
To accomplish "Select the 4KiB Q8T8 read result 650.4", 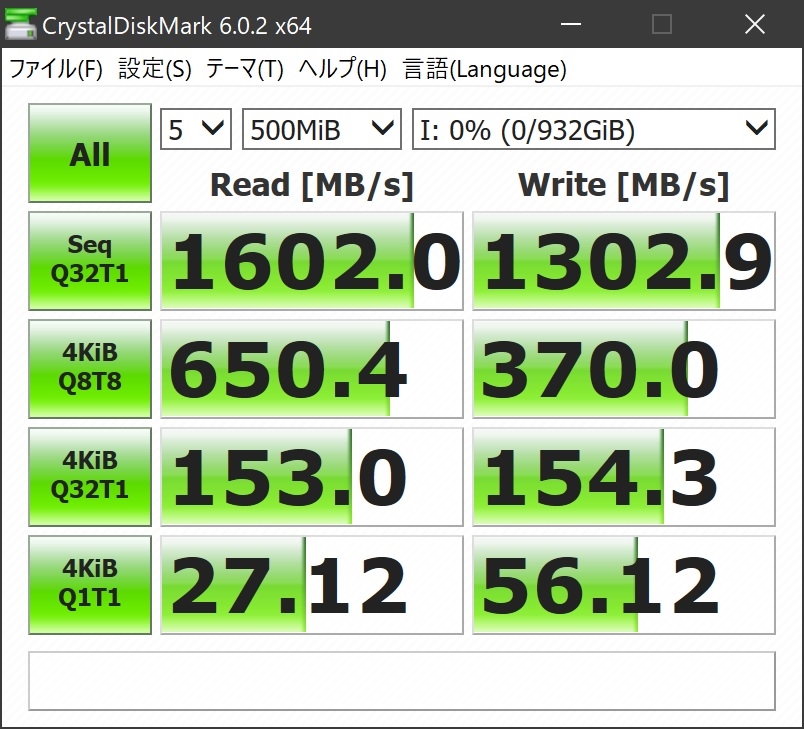I will point(312,369).
